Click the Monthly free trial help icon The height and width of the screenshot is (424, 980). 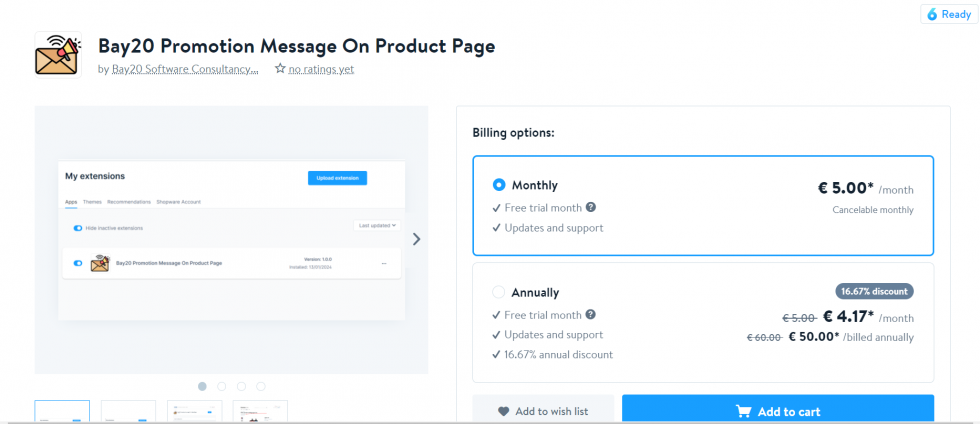[x=591, y=207]
